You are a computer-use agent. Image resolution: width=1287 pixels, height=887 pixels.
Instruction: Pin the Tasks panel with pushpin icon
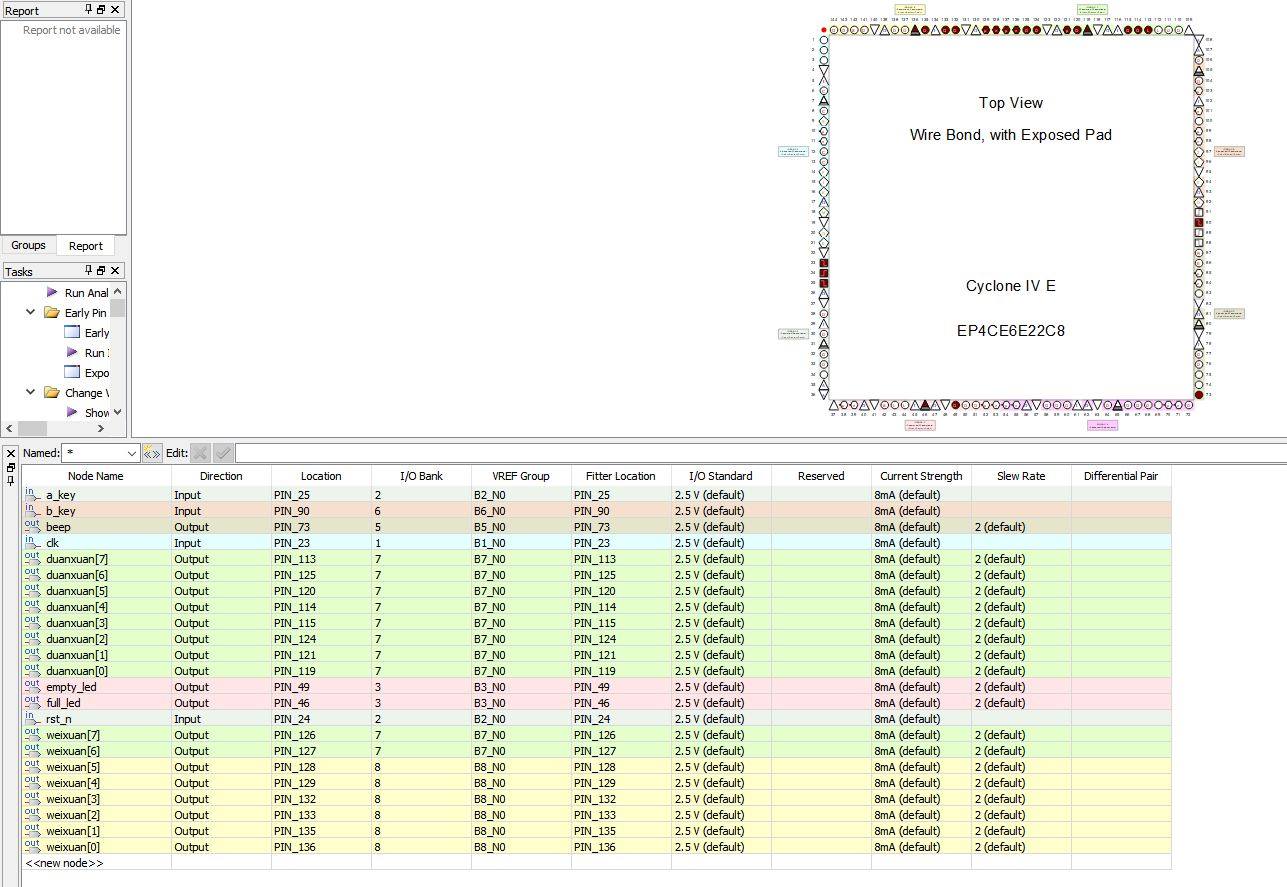[88, 270]
